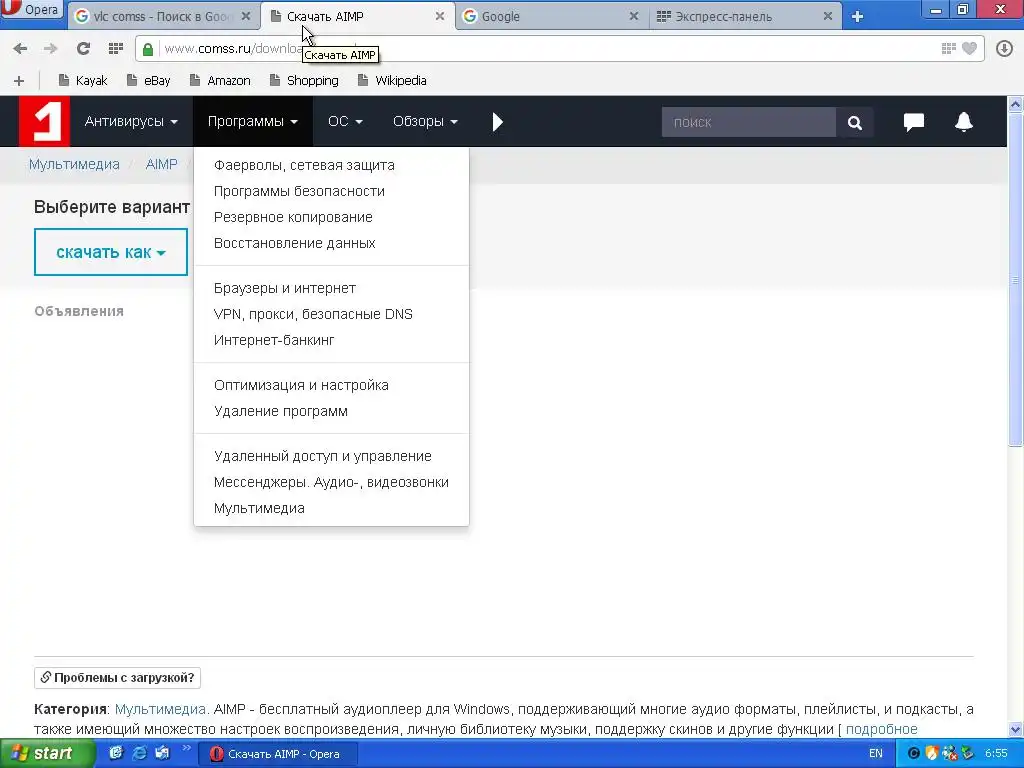Select Удаленный доступ и управление item
The height and width of the screenshot is (768, 1024).
pos(323,456)
